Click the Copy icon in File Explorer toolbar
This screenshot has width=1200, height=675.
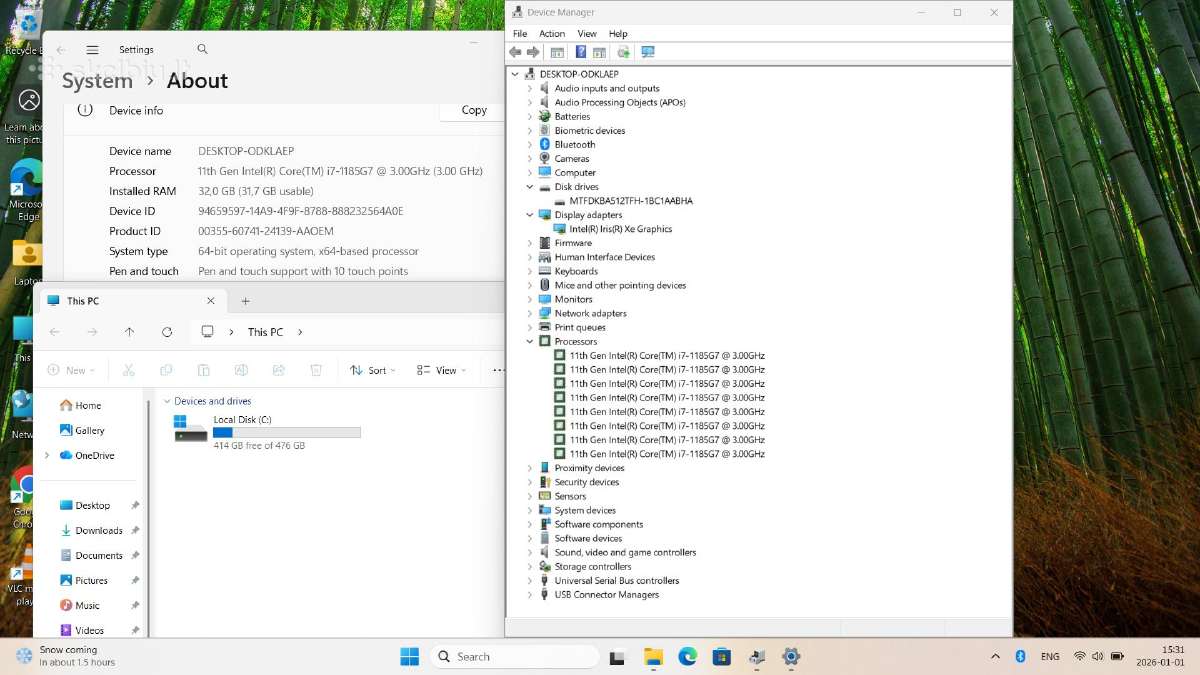pos(166,370)
